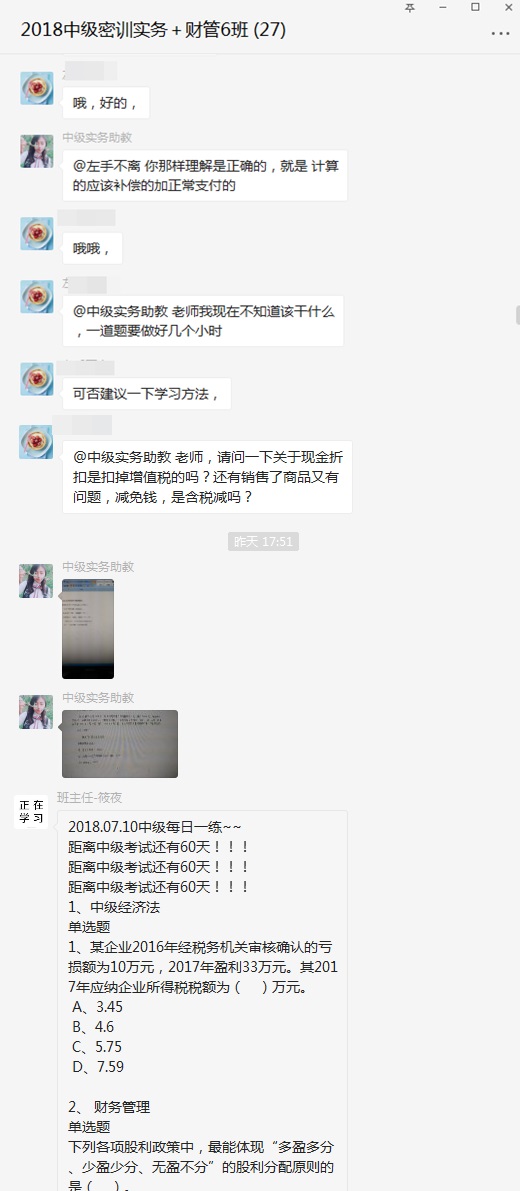
Task: Click the 中级实务助教 avatar beside the landscape photo
Action: point(36,712)
